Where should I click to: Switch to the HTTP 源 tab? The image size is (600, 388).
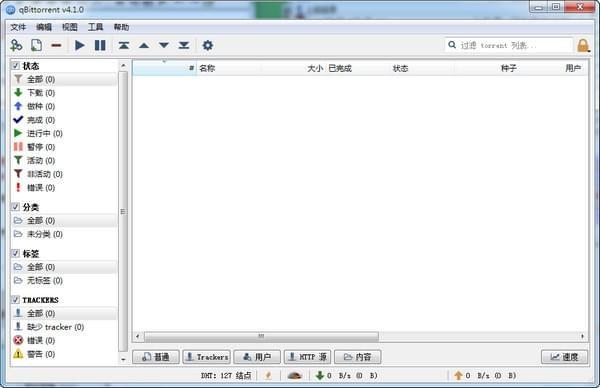click(x=307, y=357)
